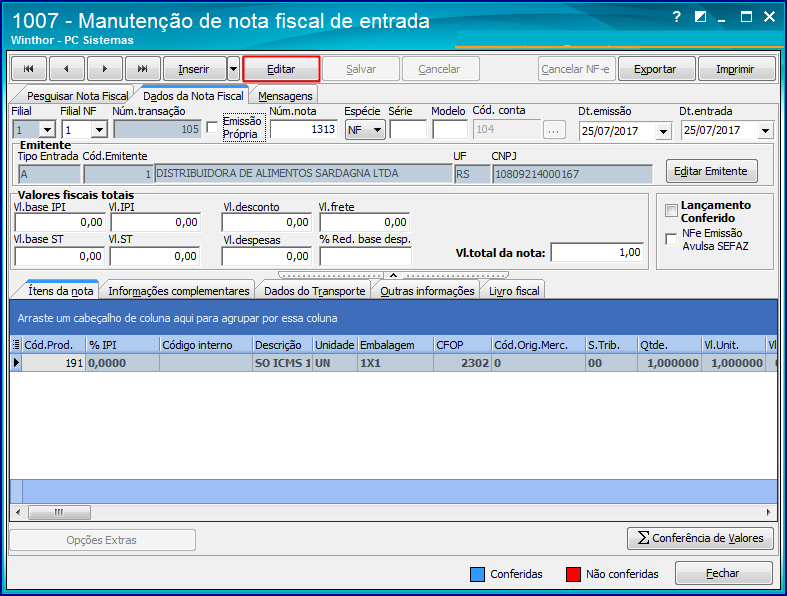This screenshot has height=596, width=787.
Task: Click the horizontal scrollbar thumb
Action: point(59,512)
